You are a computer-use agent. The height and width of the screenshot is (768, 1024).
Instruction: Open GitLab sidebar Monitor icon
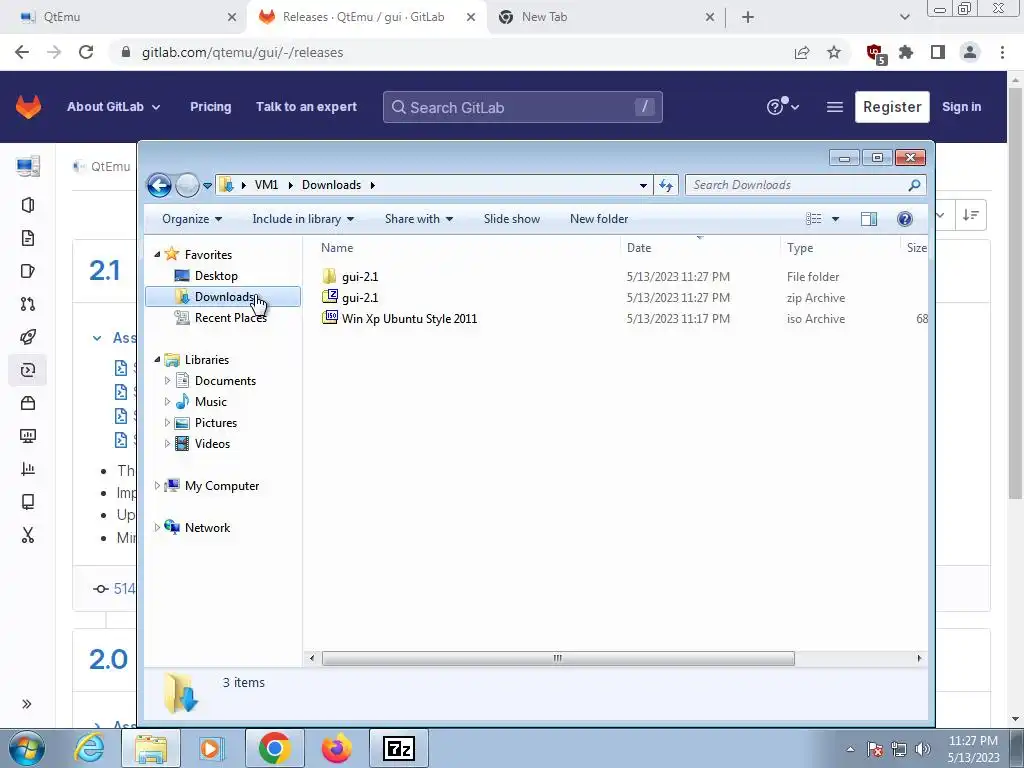(x=28, y=436)
